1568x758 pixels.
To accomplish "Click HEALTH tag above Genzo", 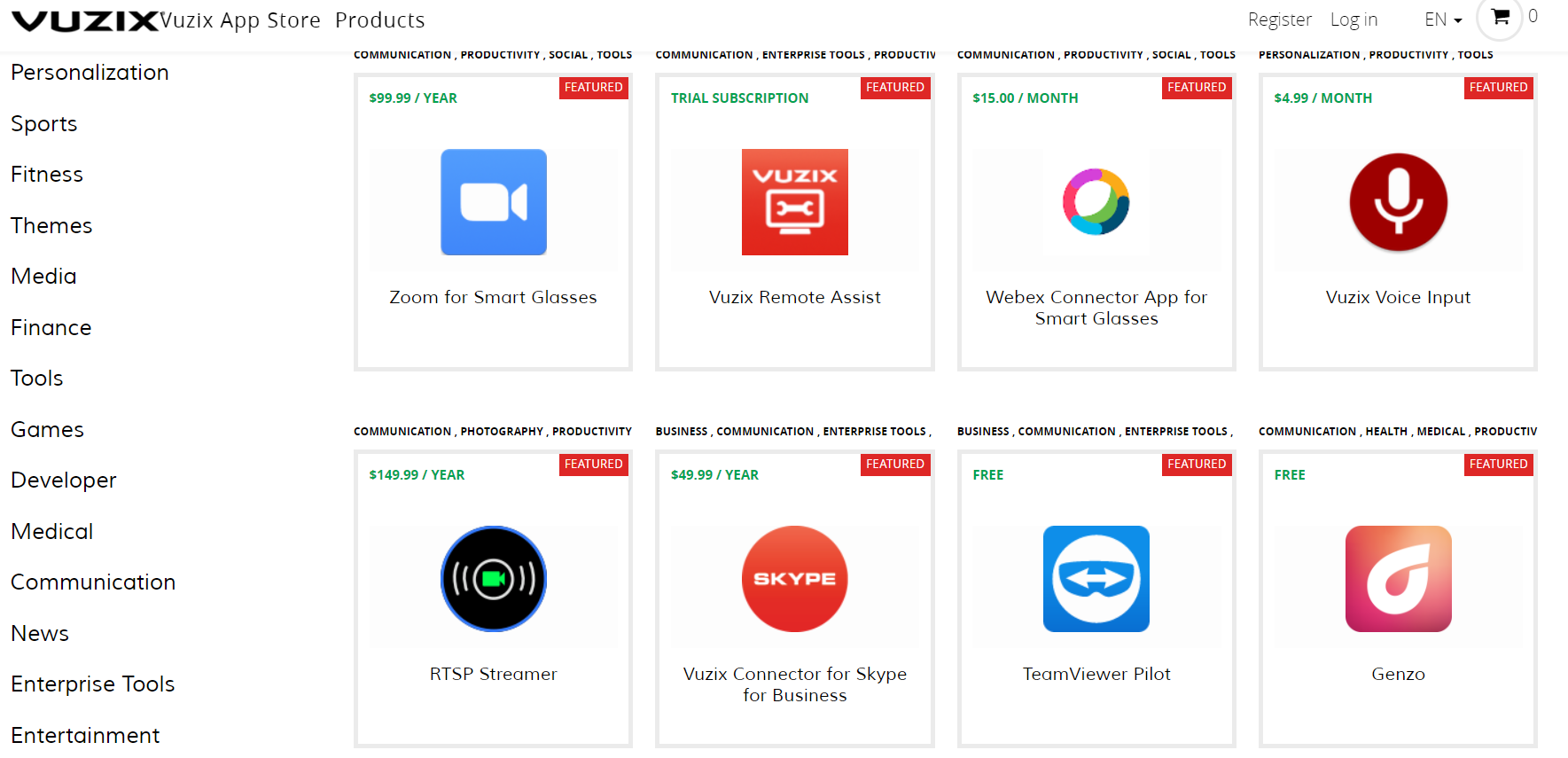I will (1386, 432).
